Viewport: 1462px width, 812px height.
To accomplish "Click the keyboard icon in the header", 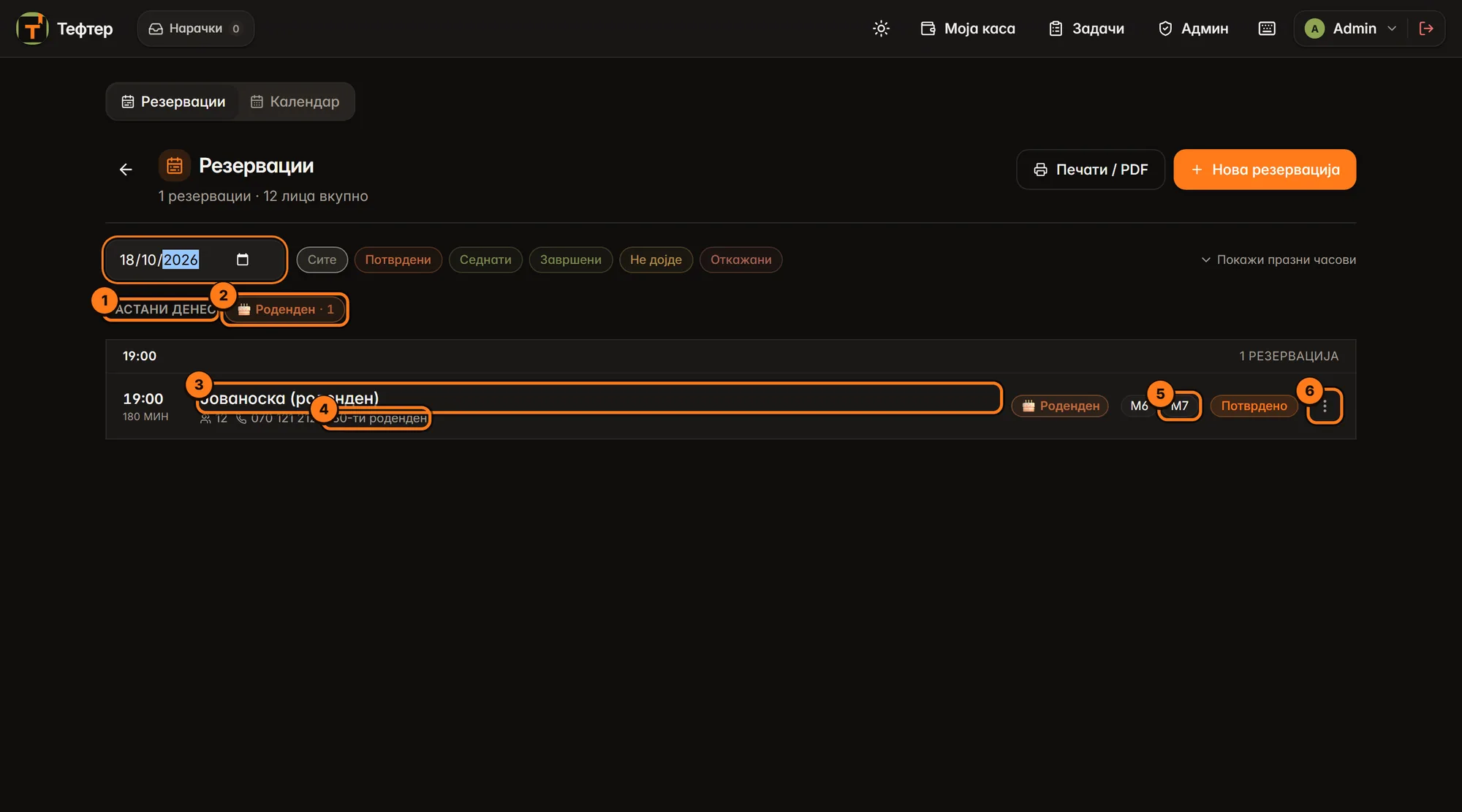I will (1267, 29).
